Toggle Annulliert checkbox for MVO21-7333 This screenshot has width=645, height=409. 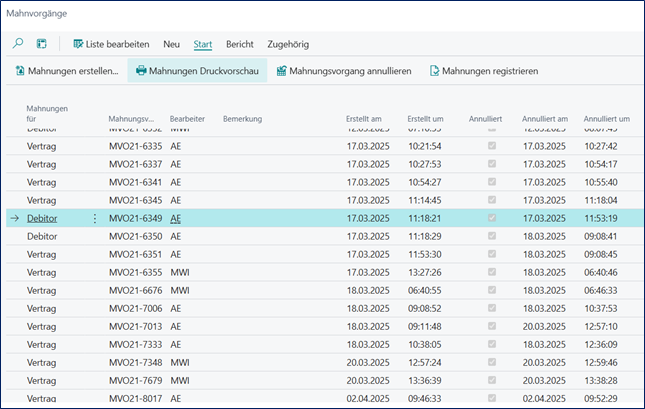coord(492,344)
